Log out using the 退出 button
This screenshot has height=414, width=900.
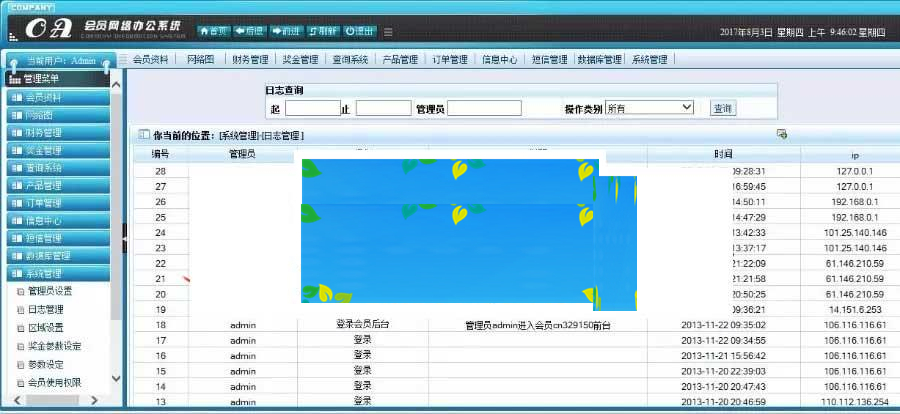click(361, 31)
